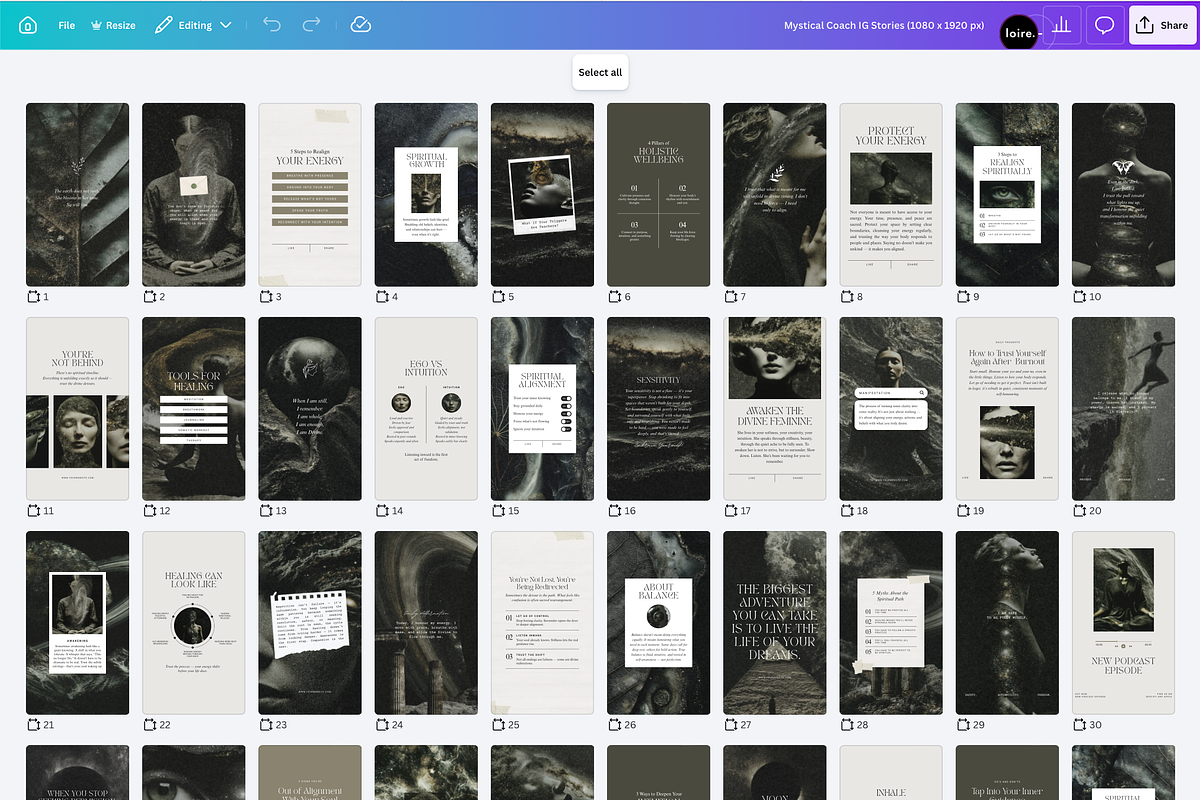Open the Resize option with crown
The height and width of the screenshot is (800, 1200).
point(113,25)
